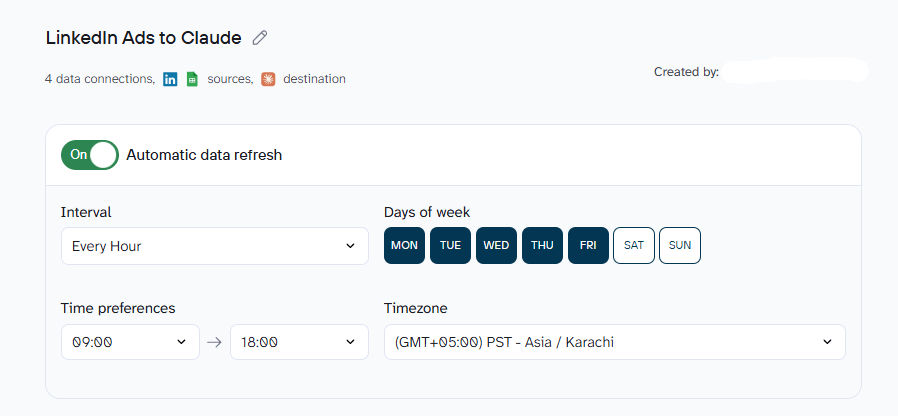Click the LinkedIn Ads to Claude title
Image resolution: width=898 pixels, height=416 pixels.
[144, 38]
